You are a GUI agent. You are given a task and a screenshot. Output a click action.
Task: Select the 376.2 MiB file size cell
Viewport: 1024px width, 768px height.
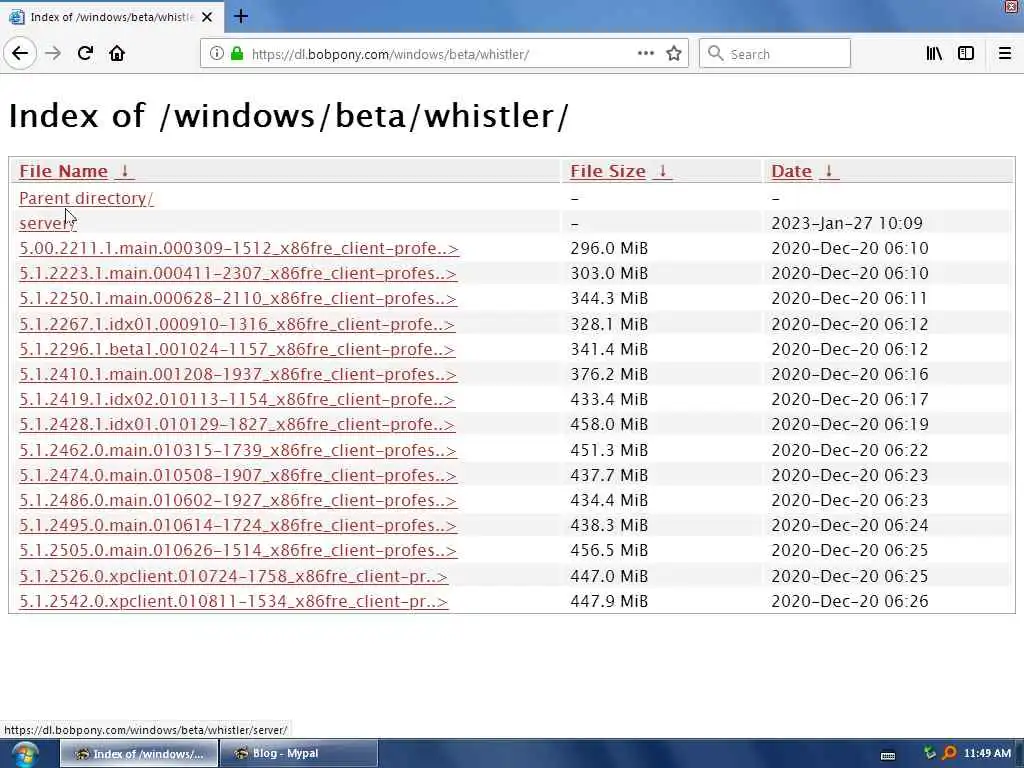pos(609,374)
